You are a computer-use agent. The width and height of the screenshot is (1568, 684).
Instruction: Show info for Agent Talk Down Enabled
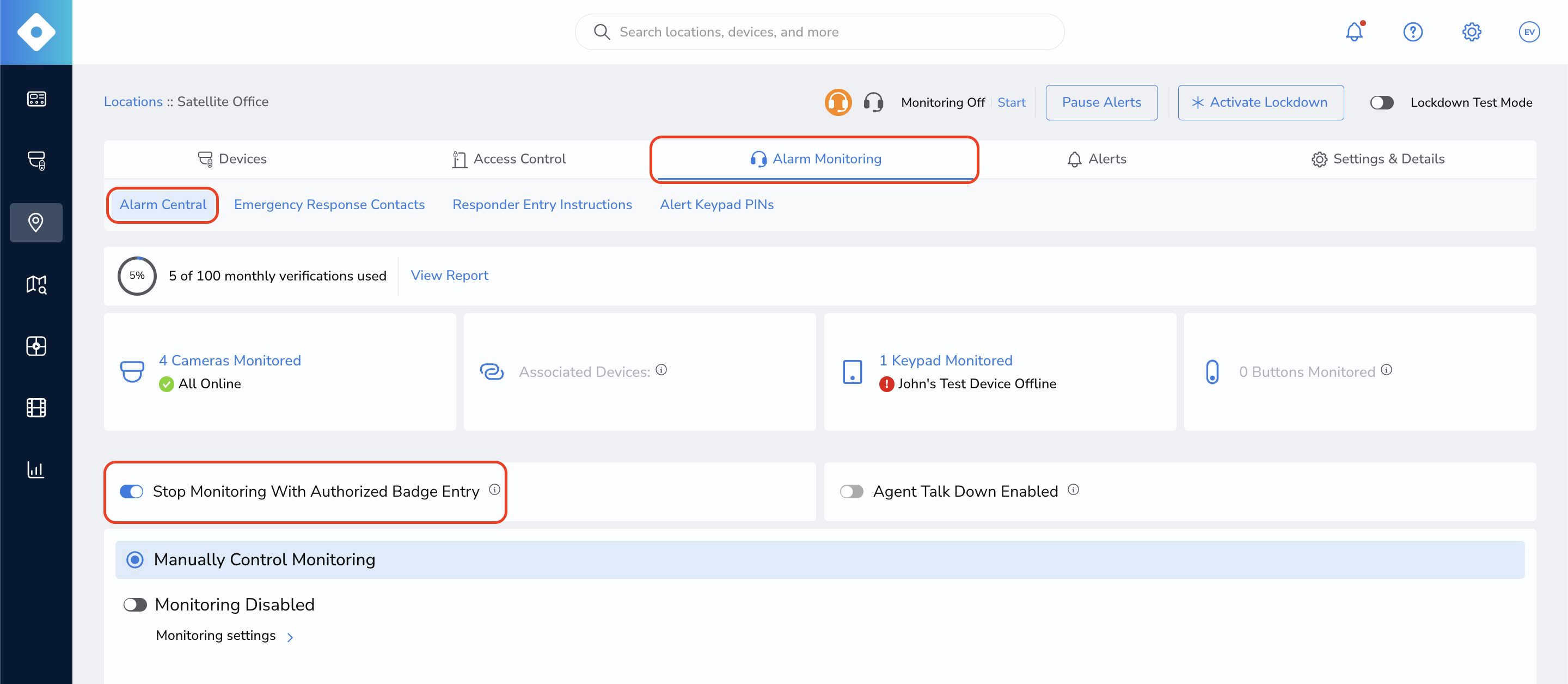click(1073, 490)
